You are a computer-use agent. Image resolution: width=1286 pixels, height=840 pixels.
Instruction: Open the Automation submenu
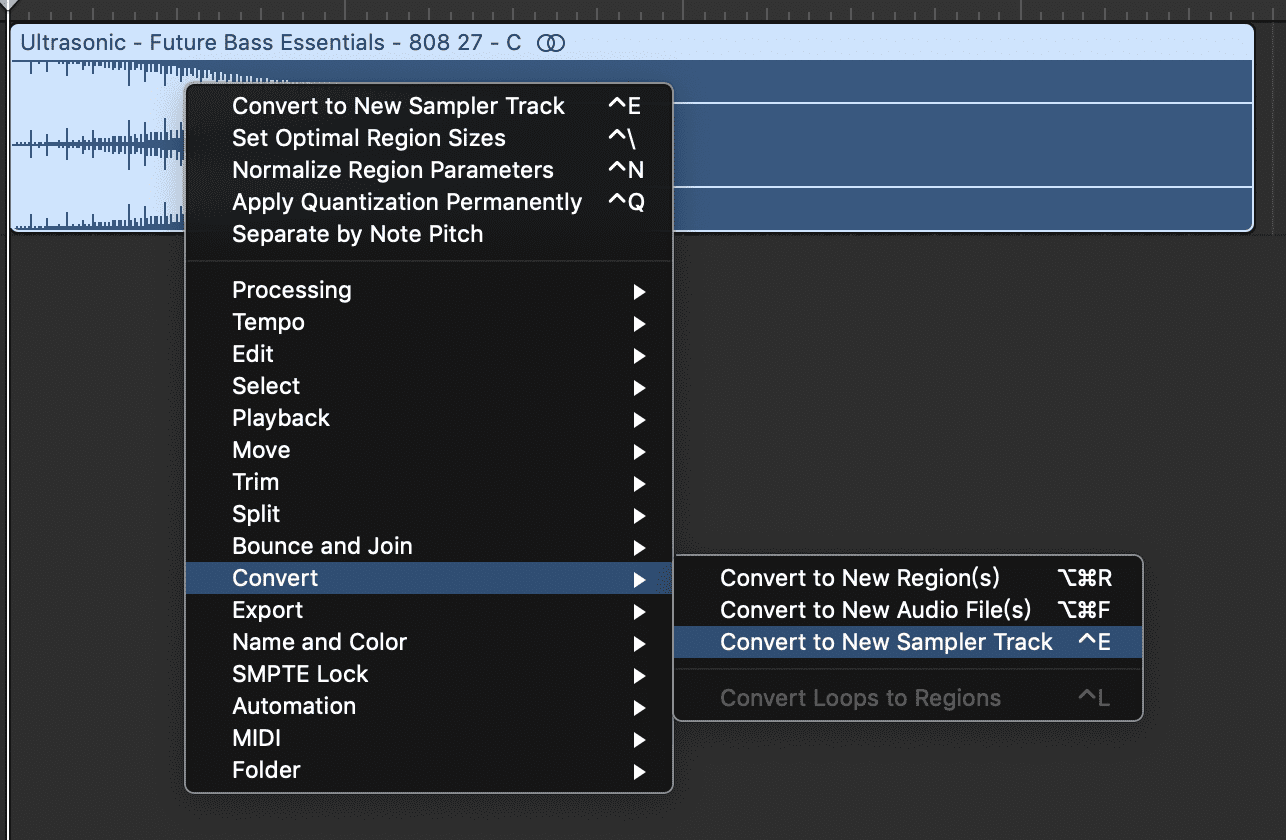(294, 706)
